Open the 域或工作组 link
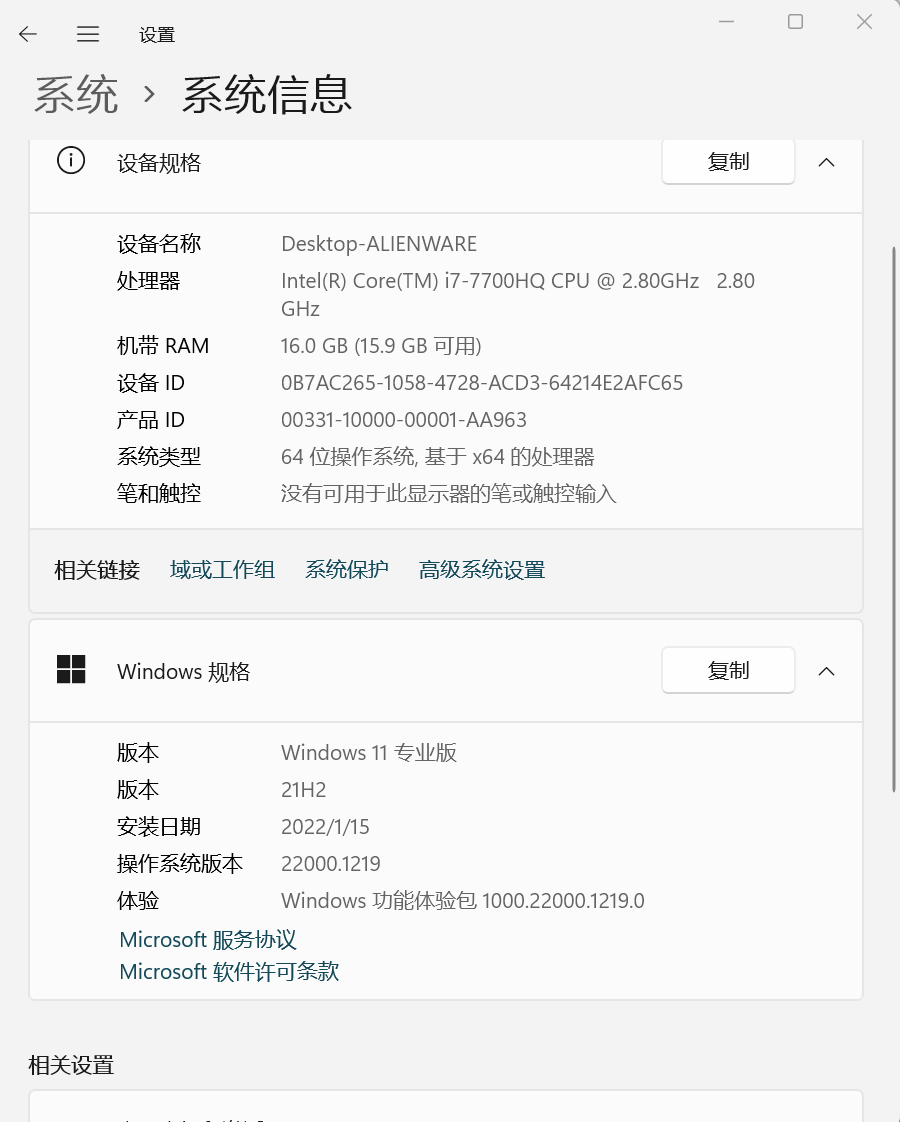Screen dimensions: 900x1122 coord(222,570)
